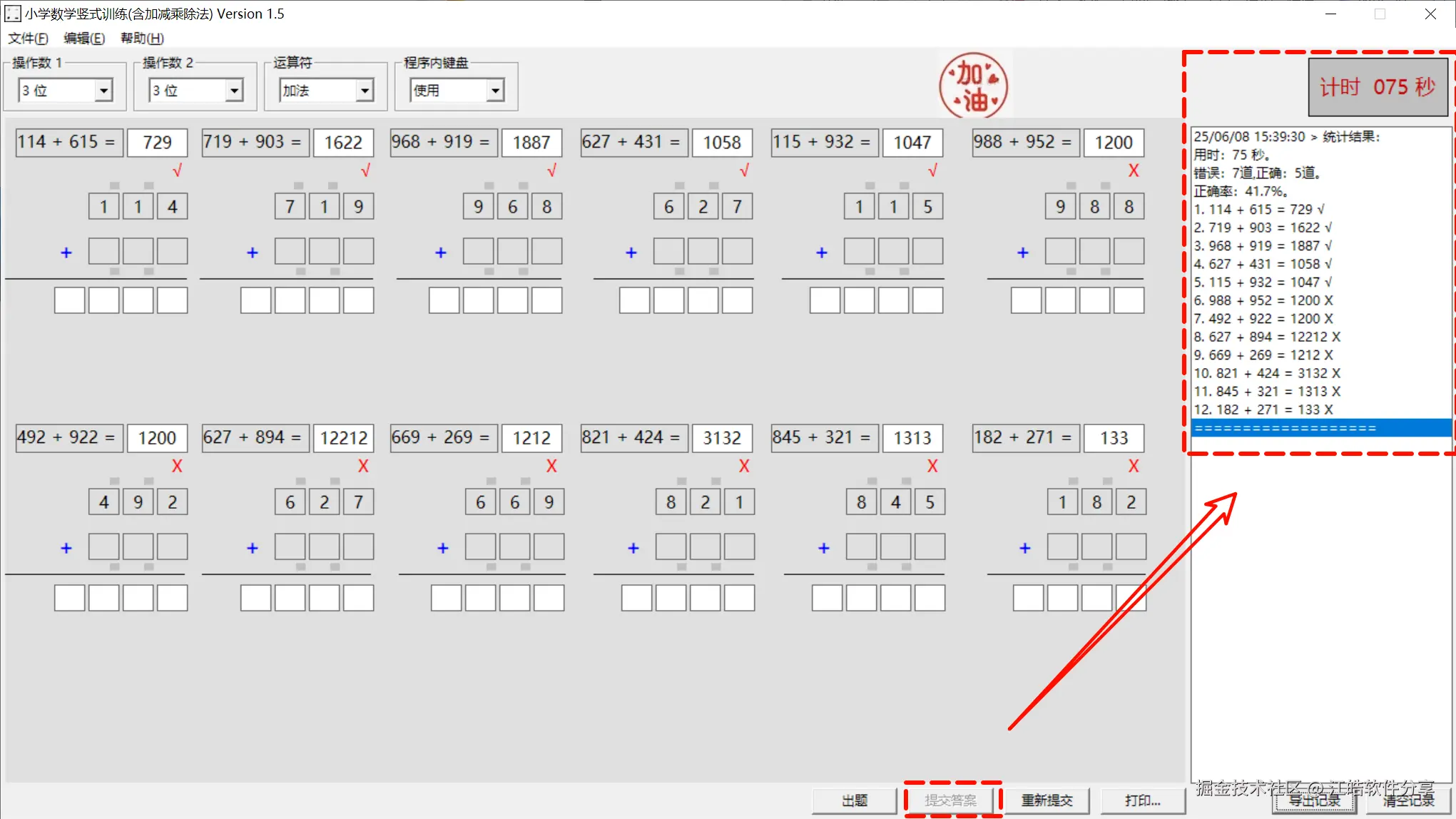
Task: Click the blue plus sign in first problem
Action: (x=66, y=253)
